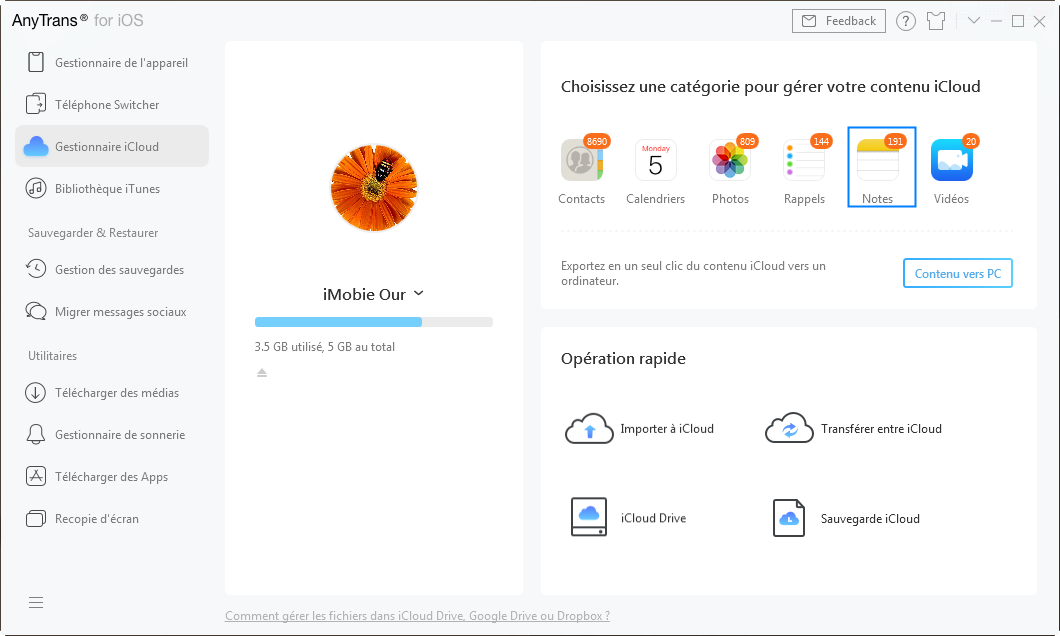The width and height of the screenshot is (1060, 636).
Task: Expand the iMobie Our account dropdown
Action: click(x=418, y=293)
